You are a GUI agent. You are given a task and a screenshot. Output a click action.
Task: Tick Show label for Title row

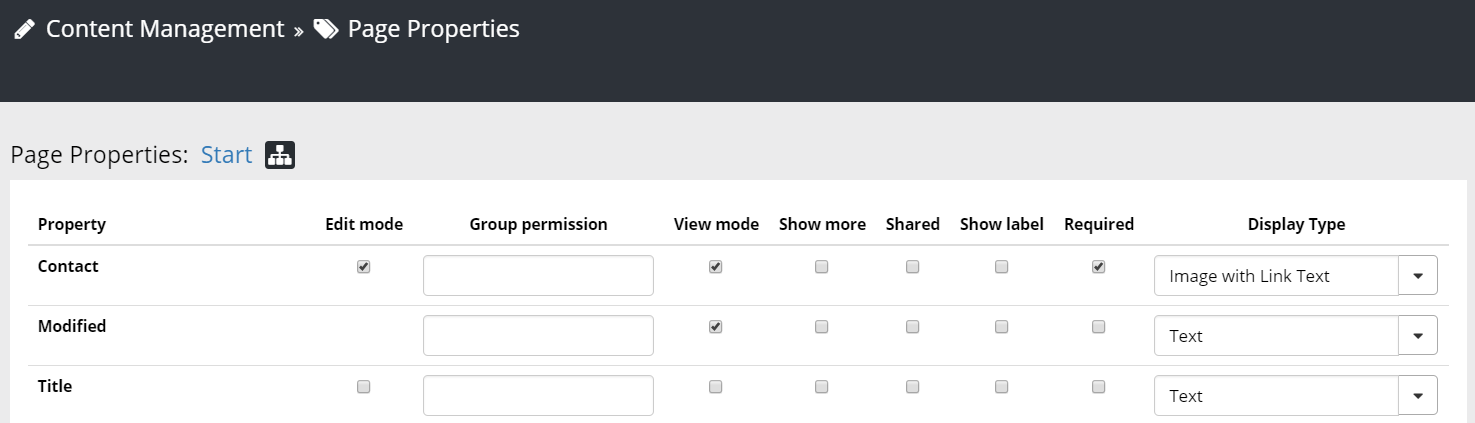pyautogui.click(x=1002, y=387)
